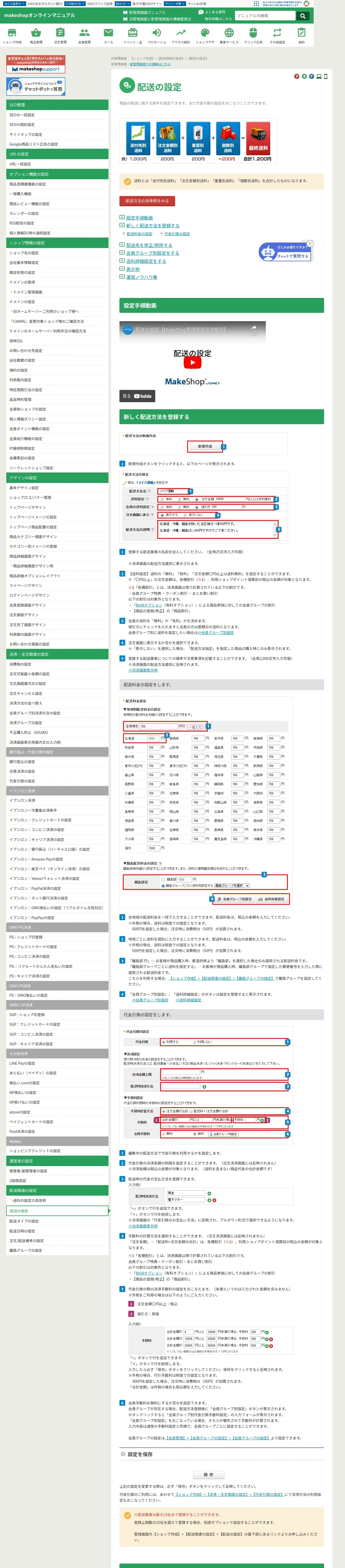This screenshot has width=345, height=1568.
Task: Jump to 運営ノウハウ集 anchor
Action: pos(142,277)
